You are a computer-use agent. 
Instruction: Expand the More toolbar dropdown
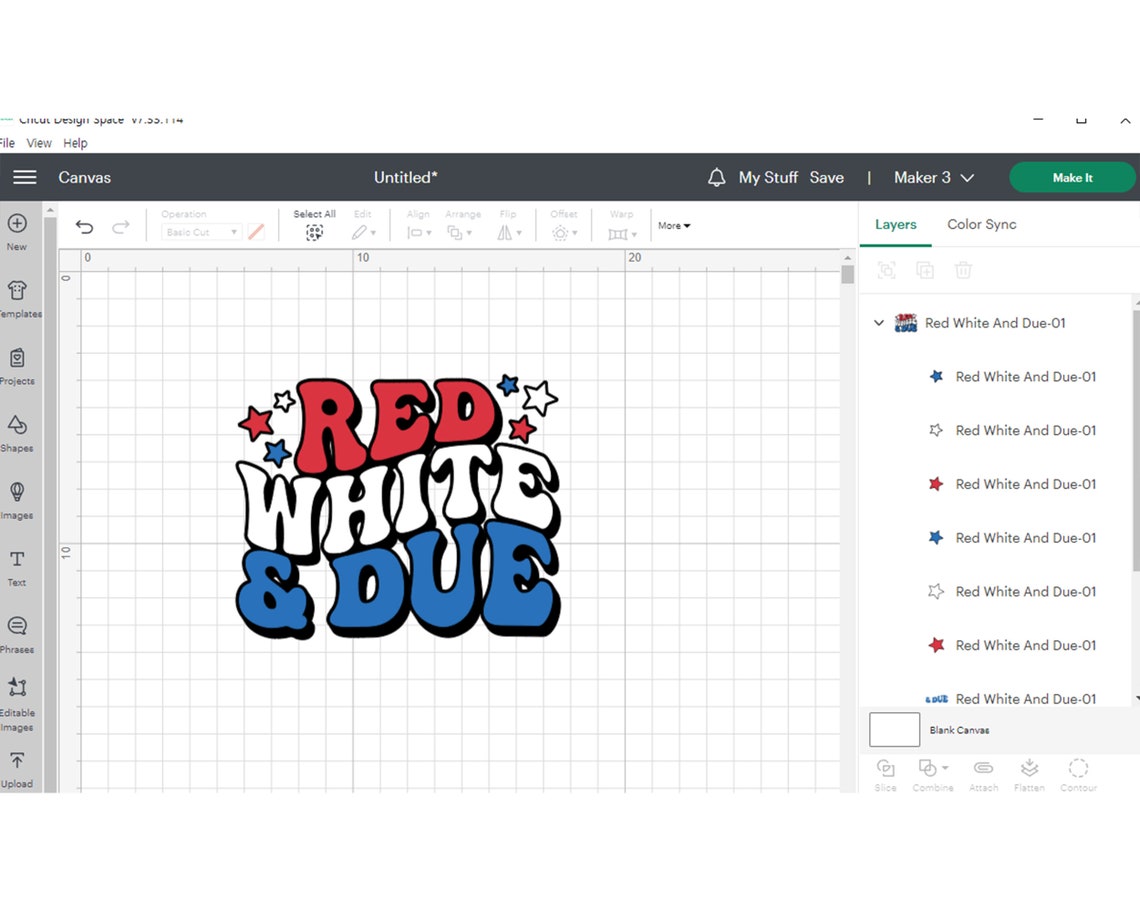coord(674,225)
